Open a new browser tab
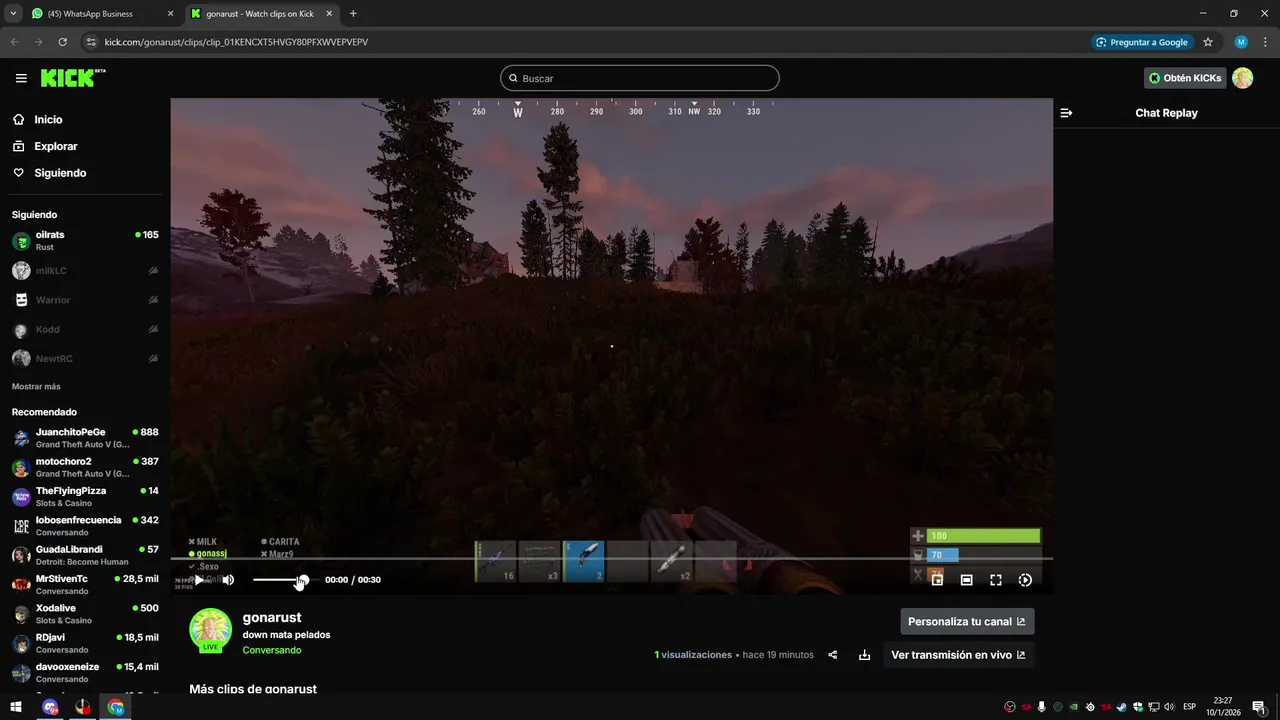 (x=353, y=14)
